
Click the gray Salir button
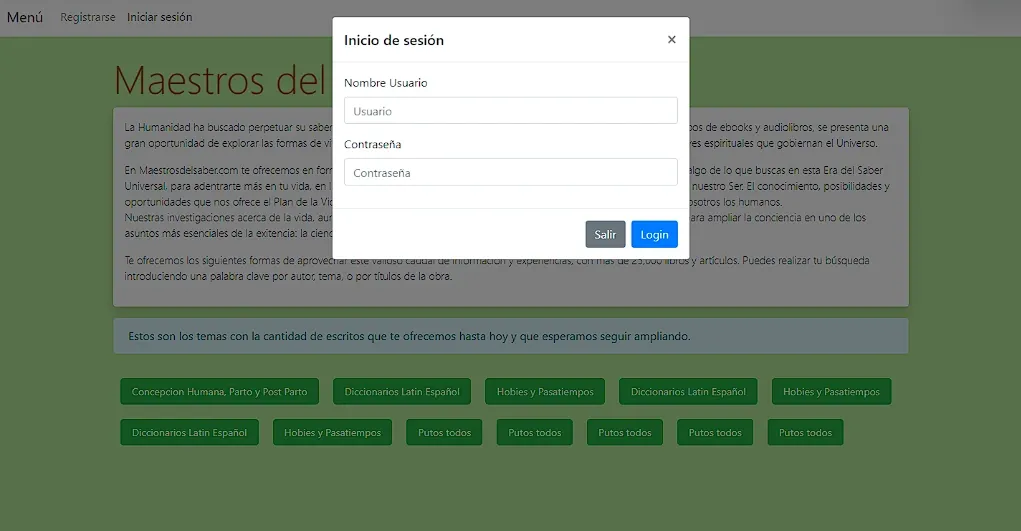(605, 234)
